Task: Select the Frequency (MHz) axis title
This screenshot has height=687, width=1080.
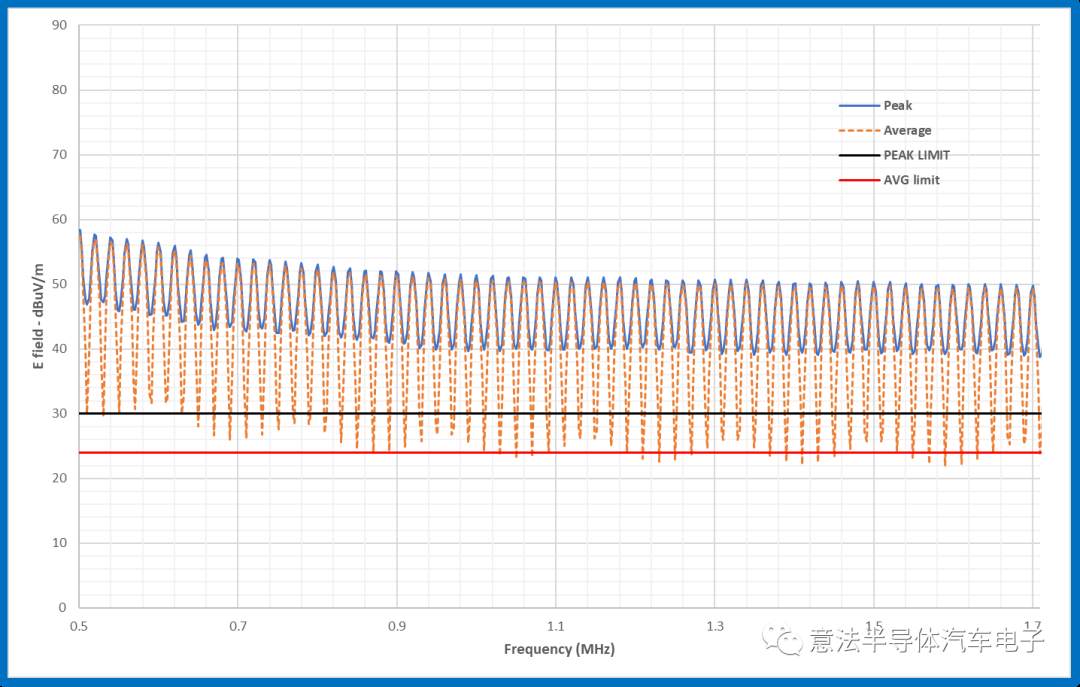Action: pyautogui.click(x=559, y=649)
